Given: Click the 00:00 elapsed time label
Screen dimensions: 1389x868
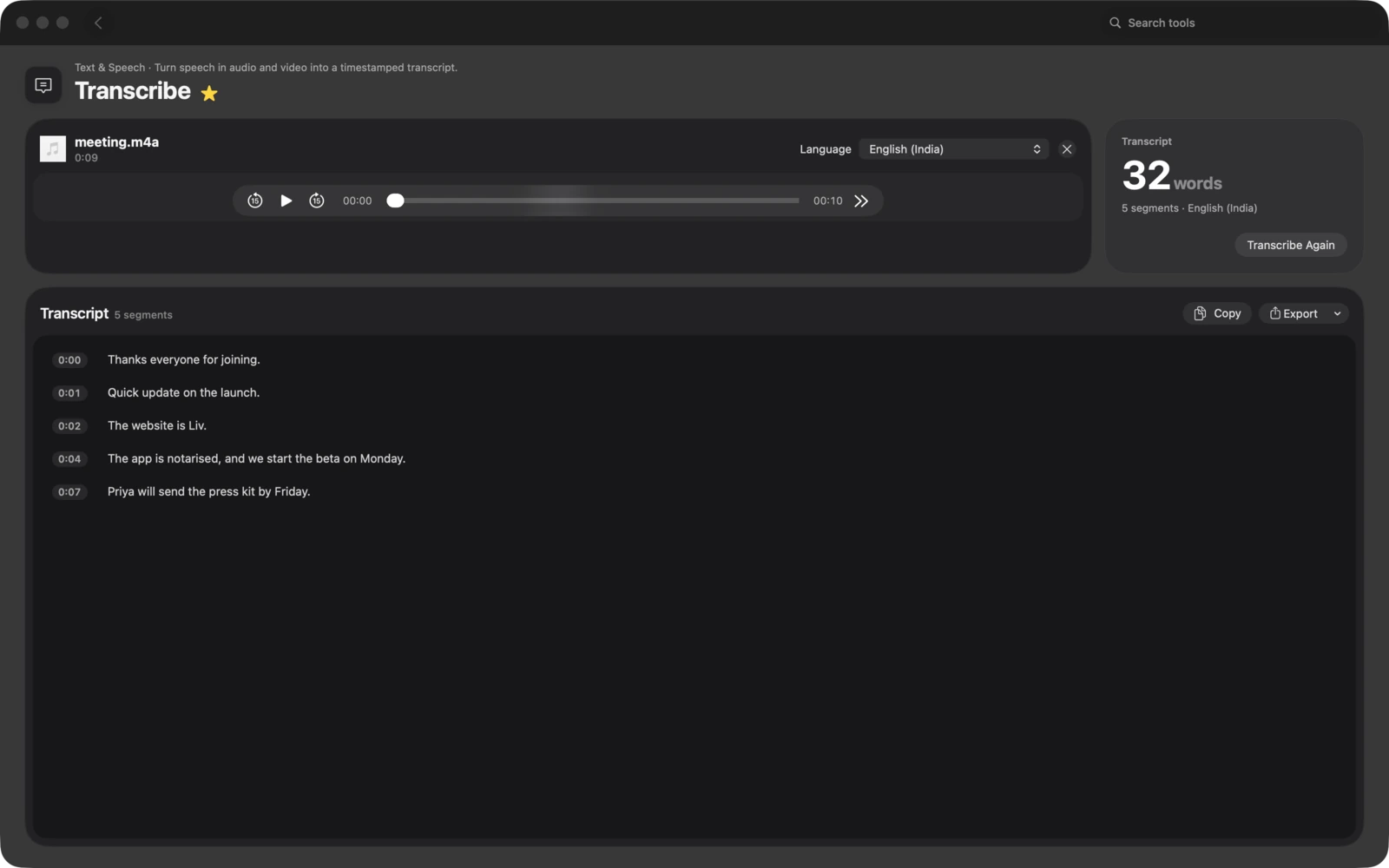Looking at the screenshot, I should pyautogui.click(x=357, y=201).
